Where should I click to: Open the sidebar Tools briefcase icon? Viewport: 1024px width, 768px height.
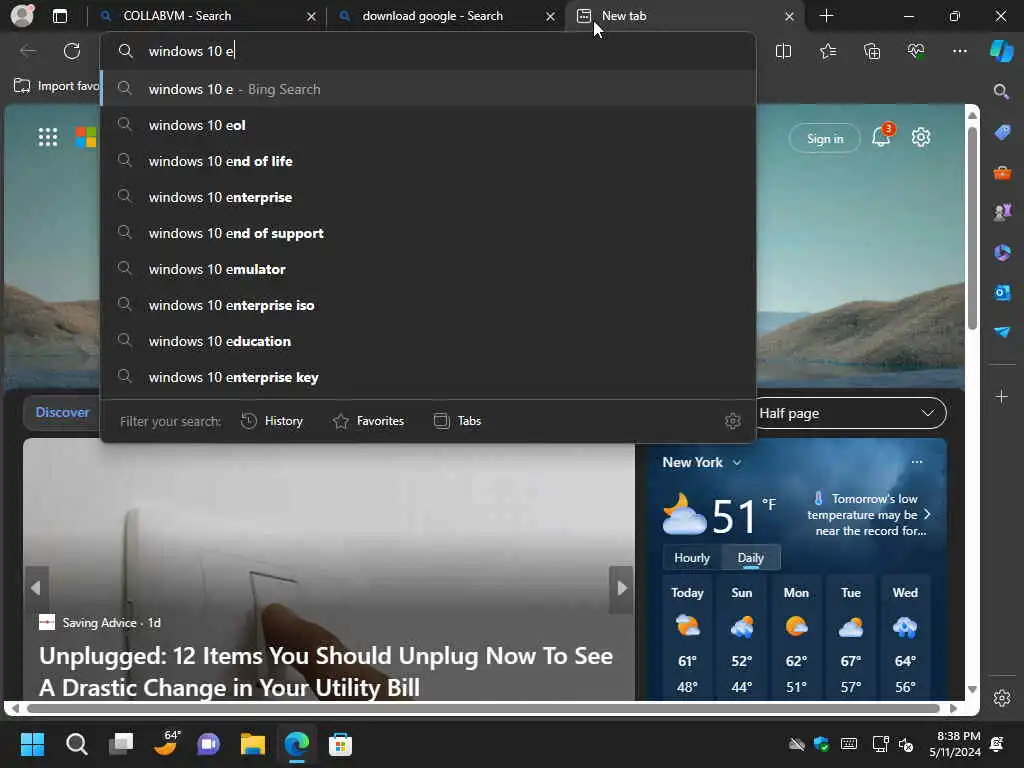pos(1002,173)
